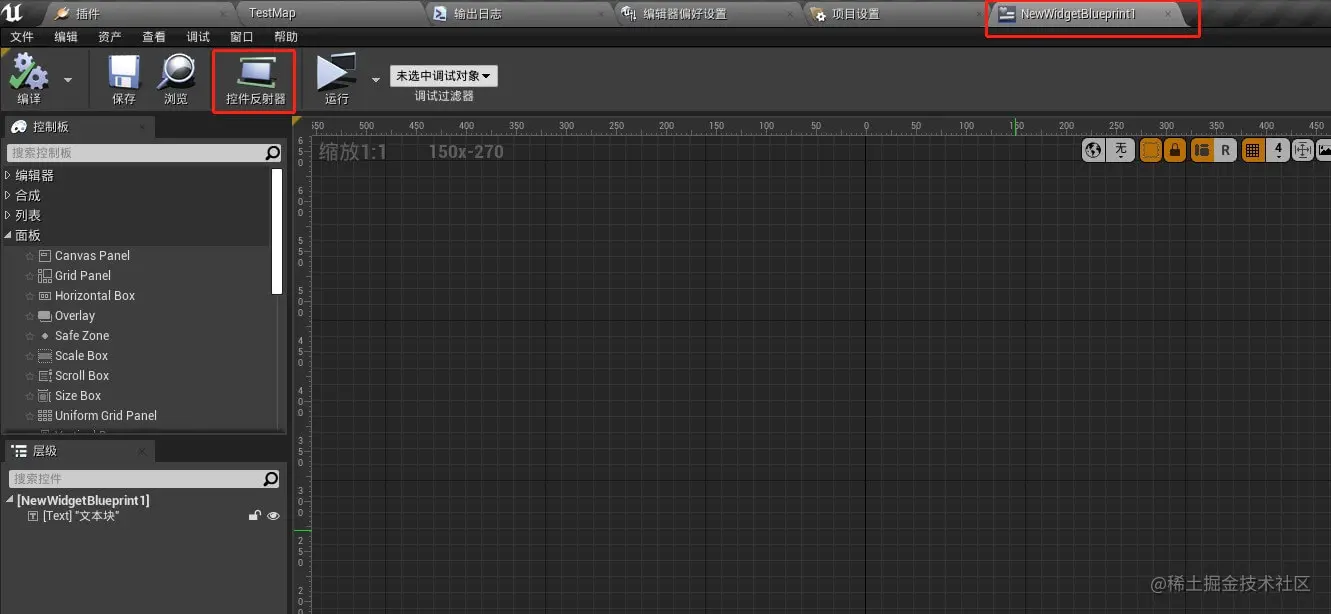Open the 无 localization culture dropdown
This screenshot has height=614, width=1331.
(x=1120, y=150)
